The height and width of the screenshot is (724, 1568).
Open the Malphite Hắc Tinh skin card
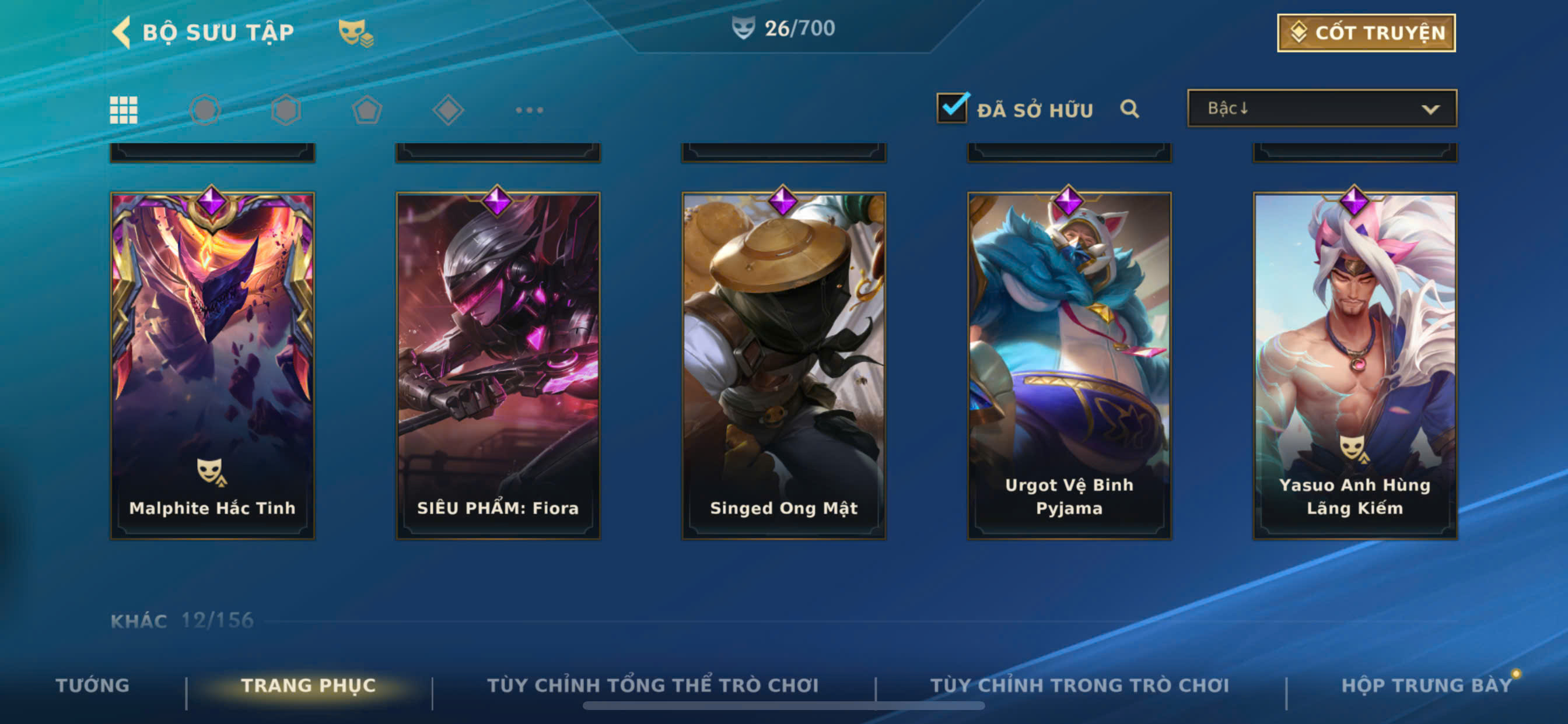[212, 364]
